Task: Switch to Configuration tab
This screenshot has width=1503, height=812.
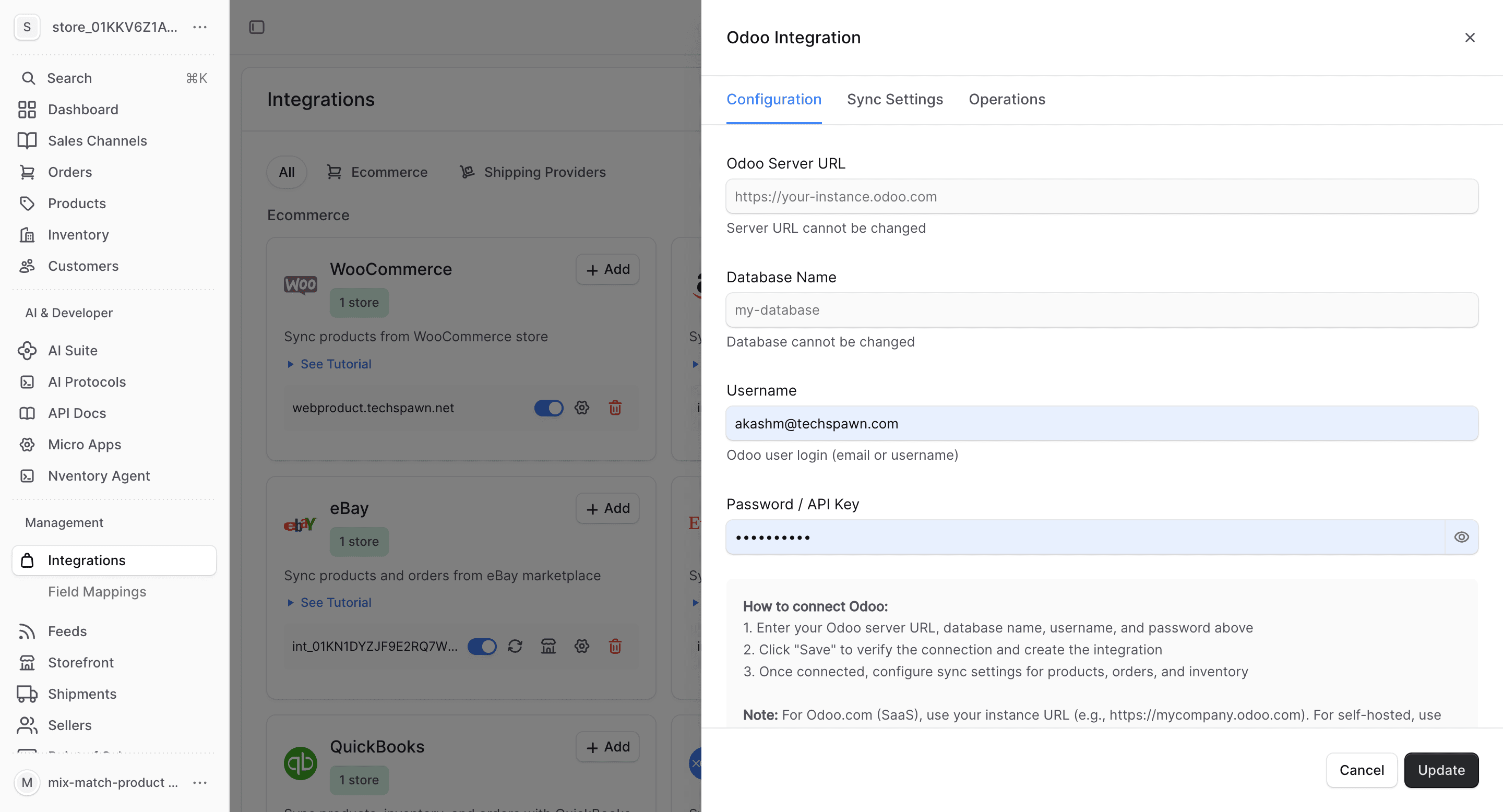Action: coord(773,100)
